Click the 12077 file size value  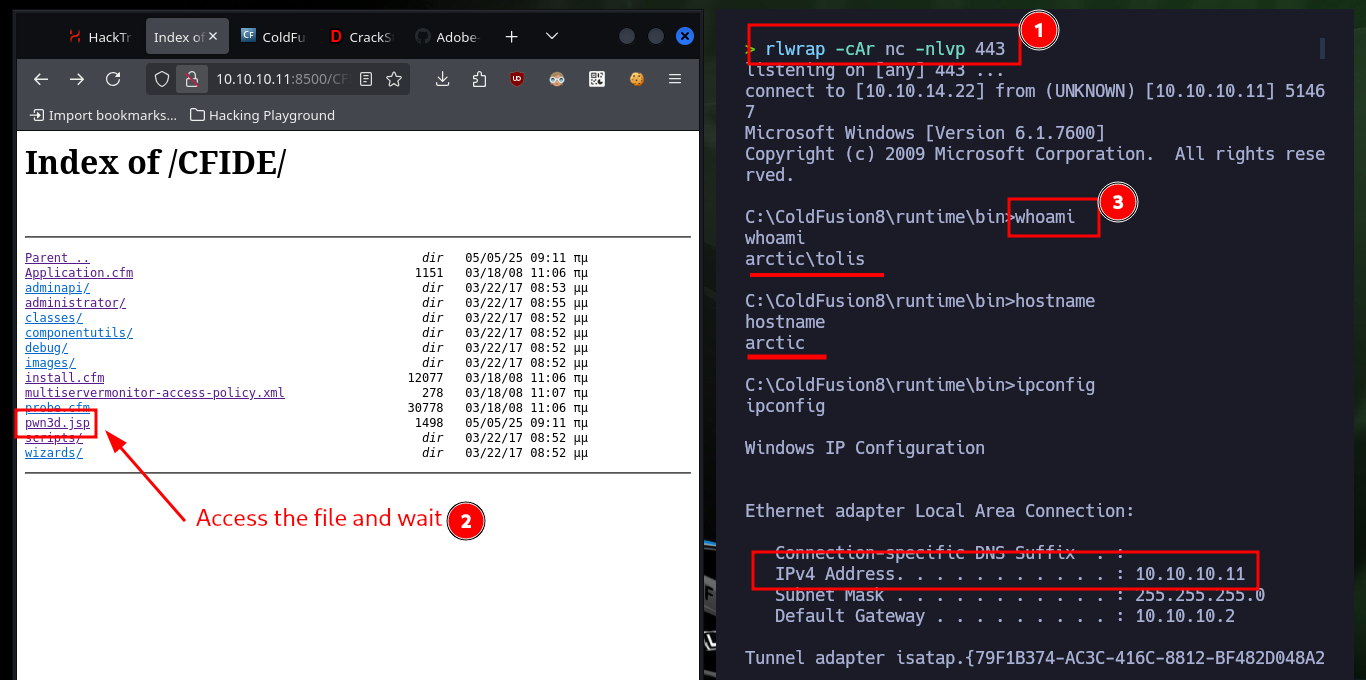425,378
